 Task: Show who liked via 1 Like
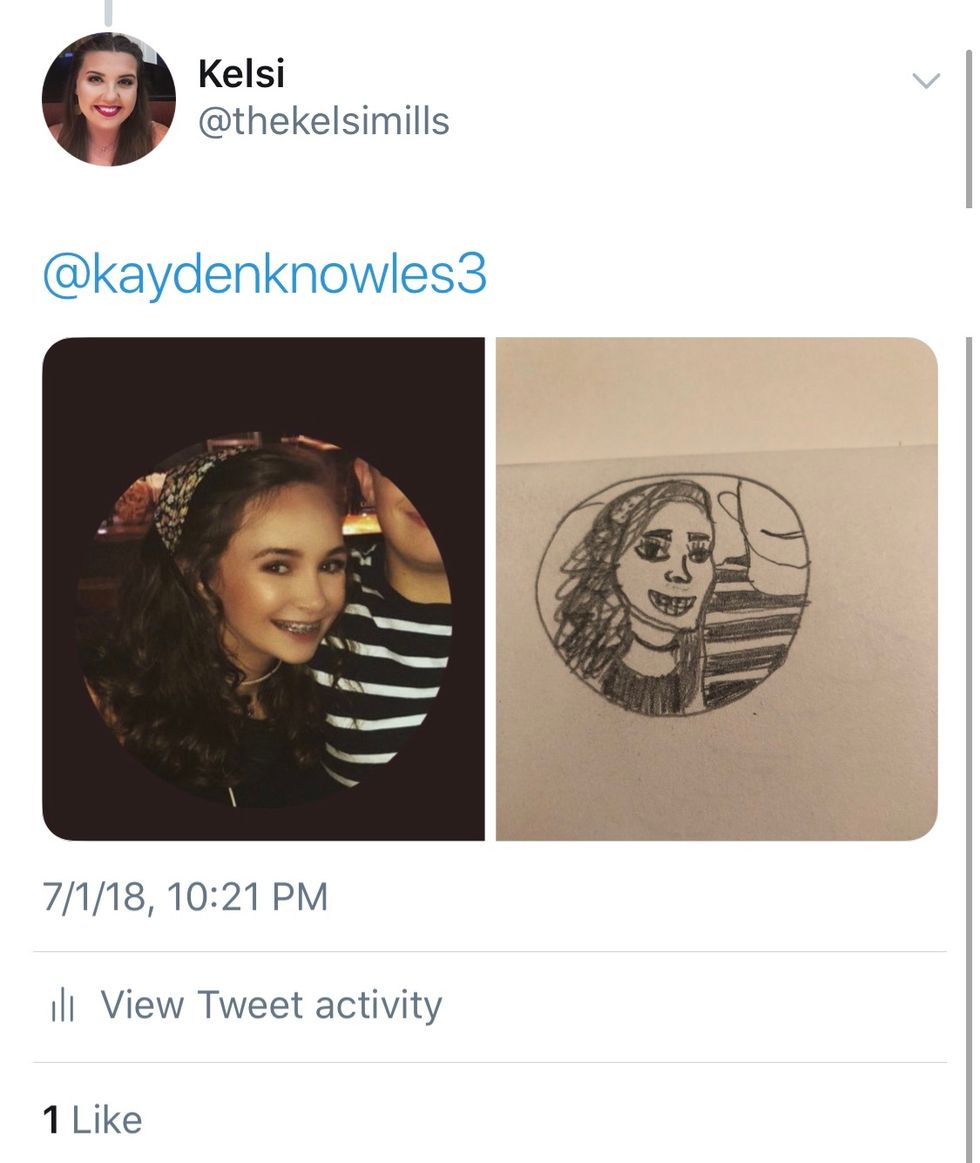point(92,1121)
